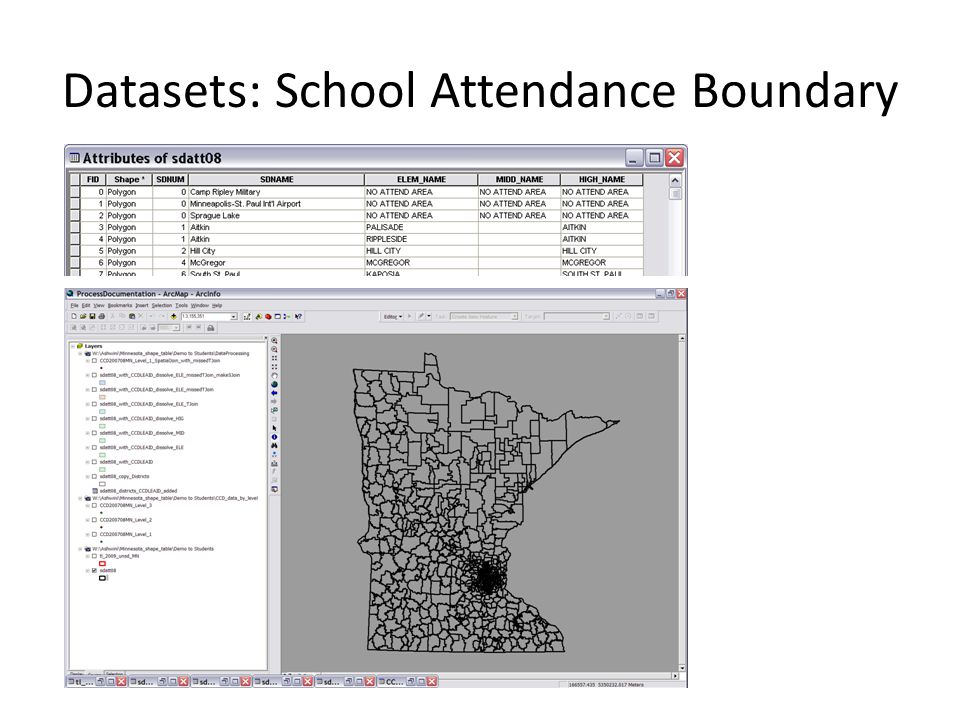Check the tl_2009_unsd_MN layer box
Image resolution: width=960 pixels, height=720 pixels.
94,556
